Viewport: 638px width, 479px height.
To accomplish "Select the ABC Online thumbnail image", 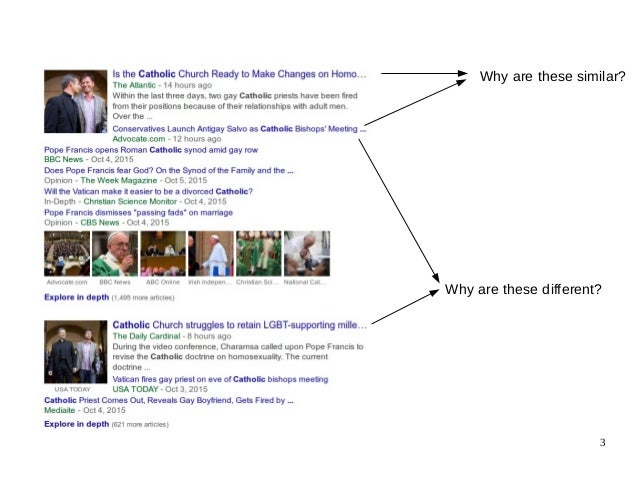I will coord(163,254).
